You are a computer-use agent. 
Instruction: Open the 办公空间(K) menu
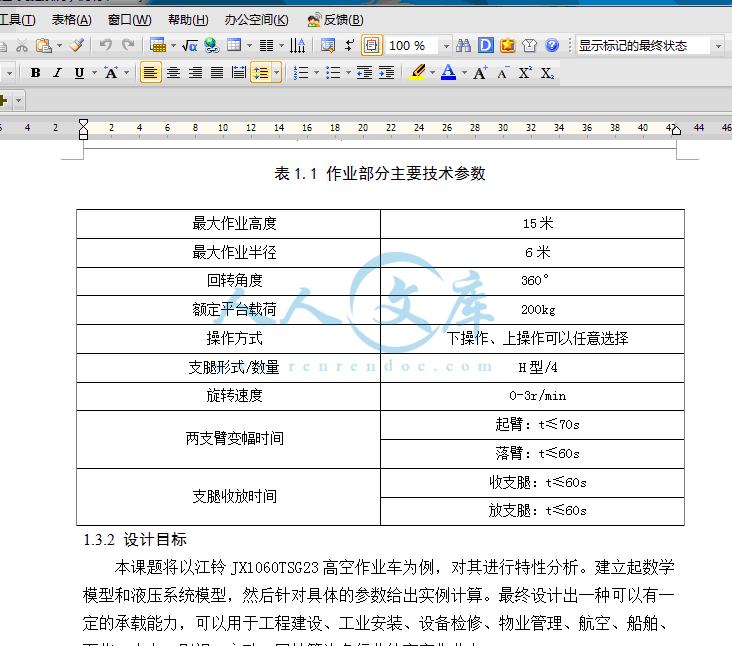pyautogui.click(x=256, y=20)
